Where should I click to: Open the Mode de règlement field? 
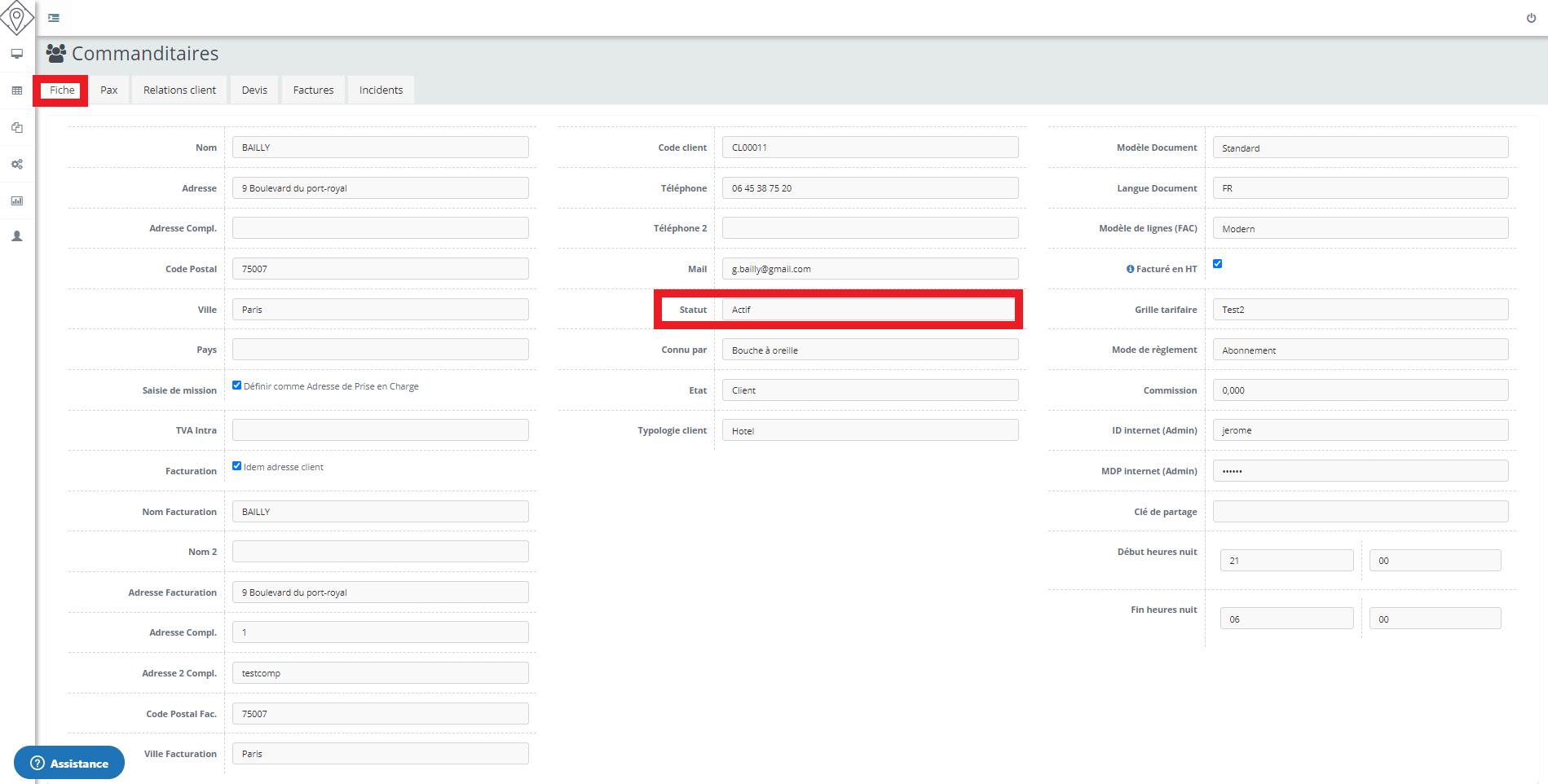[1360, 350]
